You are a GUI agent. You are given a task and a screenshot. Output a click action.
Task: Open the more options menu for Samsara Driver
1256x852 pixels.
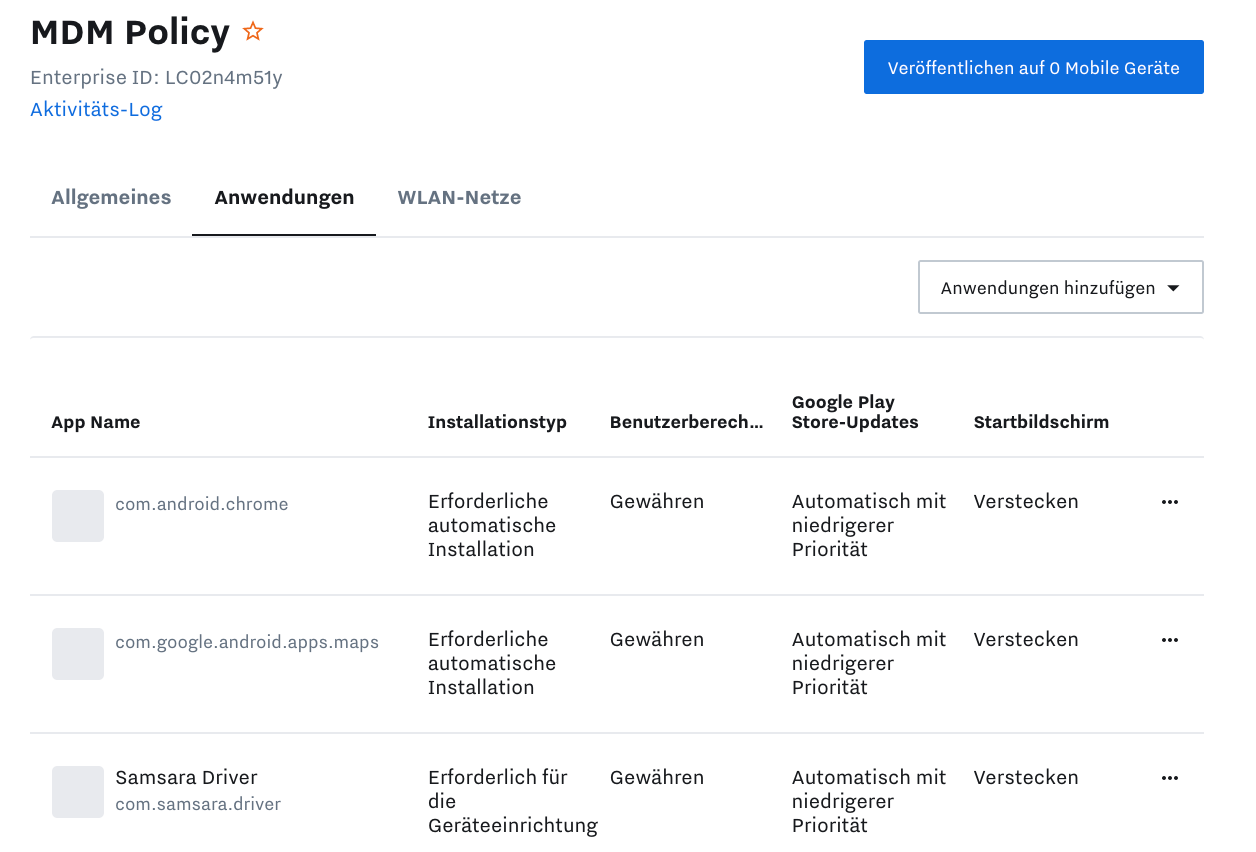point(1170,778)
